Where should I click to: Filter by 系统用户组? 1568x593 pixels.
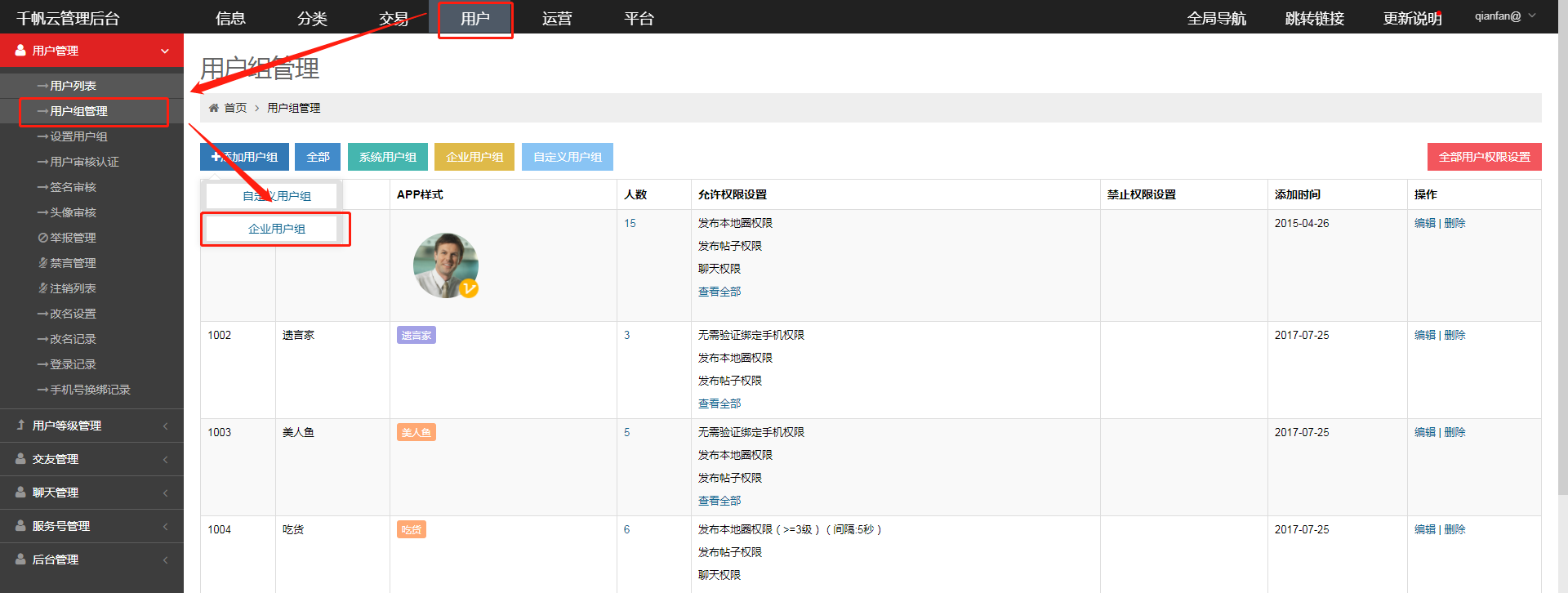click(388, 157)
